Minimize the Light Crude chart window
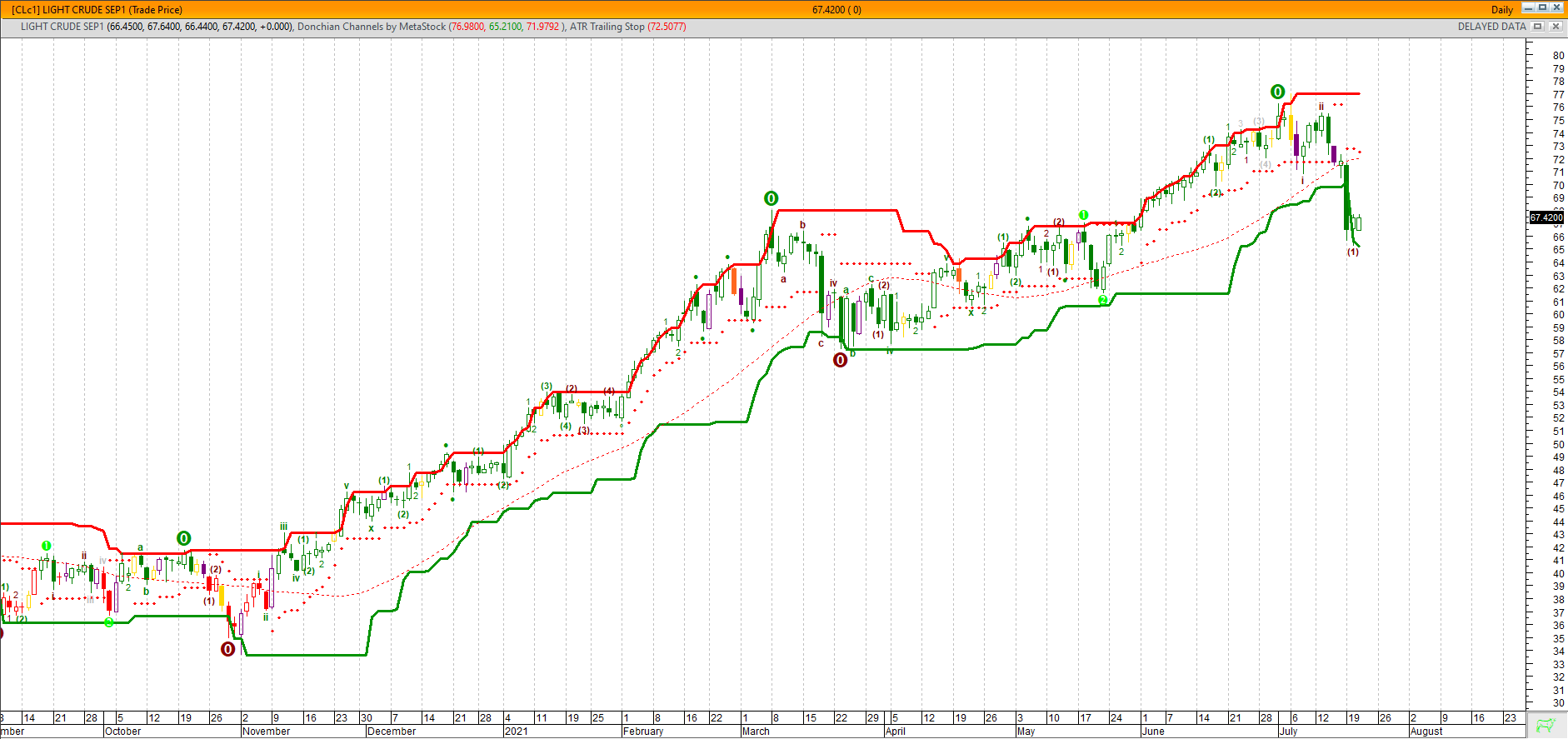Screen dimensions: 1568x739 click(1528, 8)
